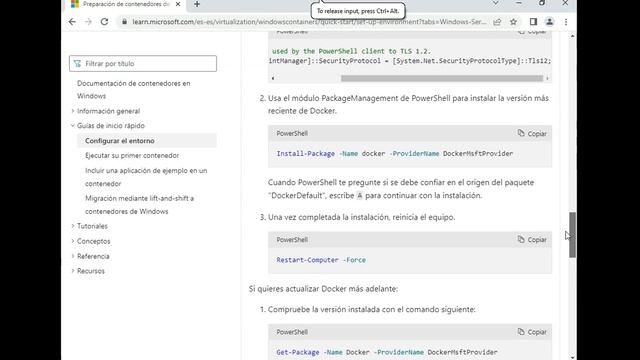Click the address bar URL
The width and height of the screenshot is (640, 360).
tap(309, 22)
